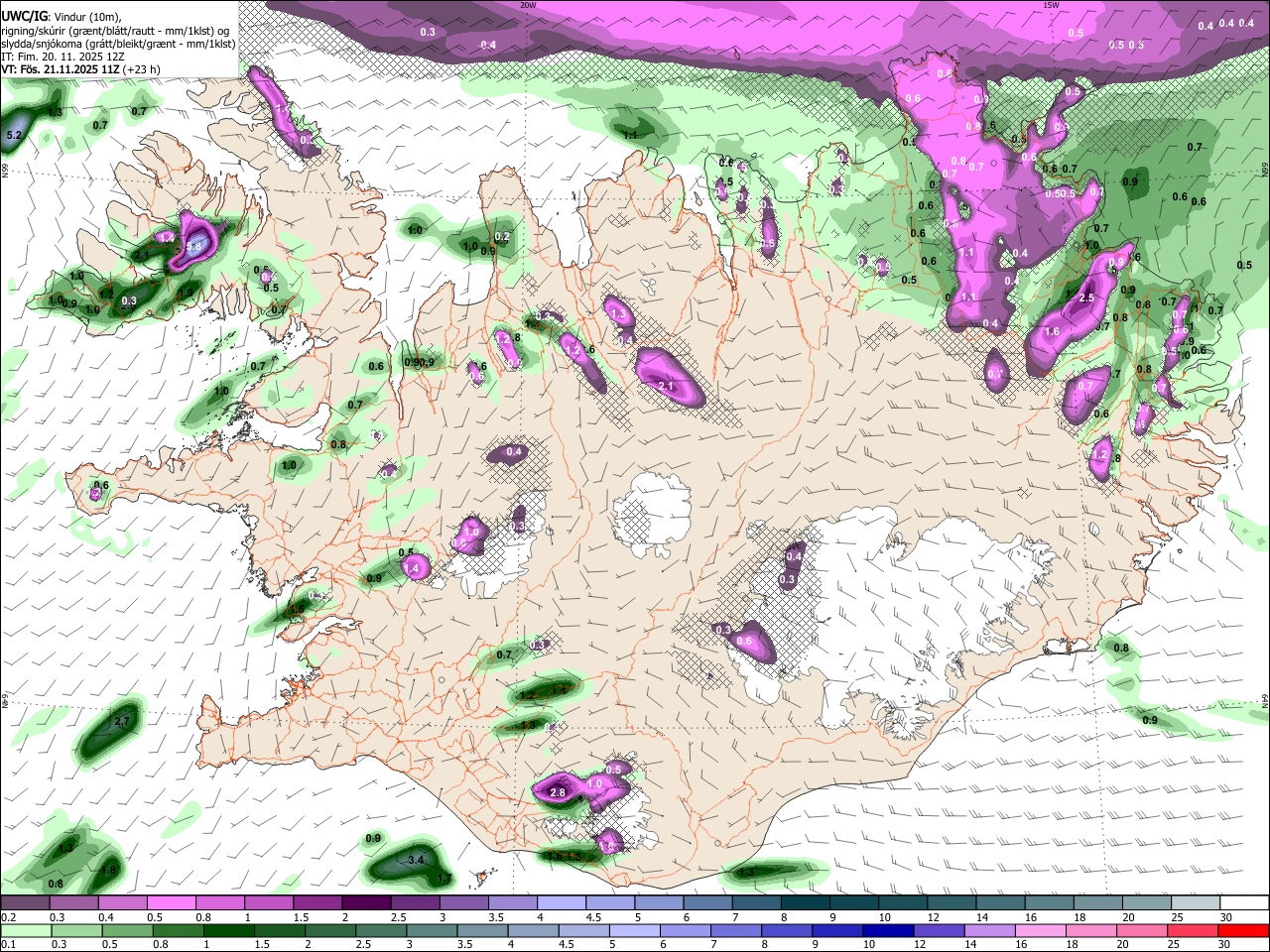
Task: Click the darkest purple 2–2.5 legend swatch
Action: (365, 903)
